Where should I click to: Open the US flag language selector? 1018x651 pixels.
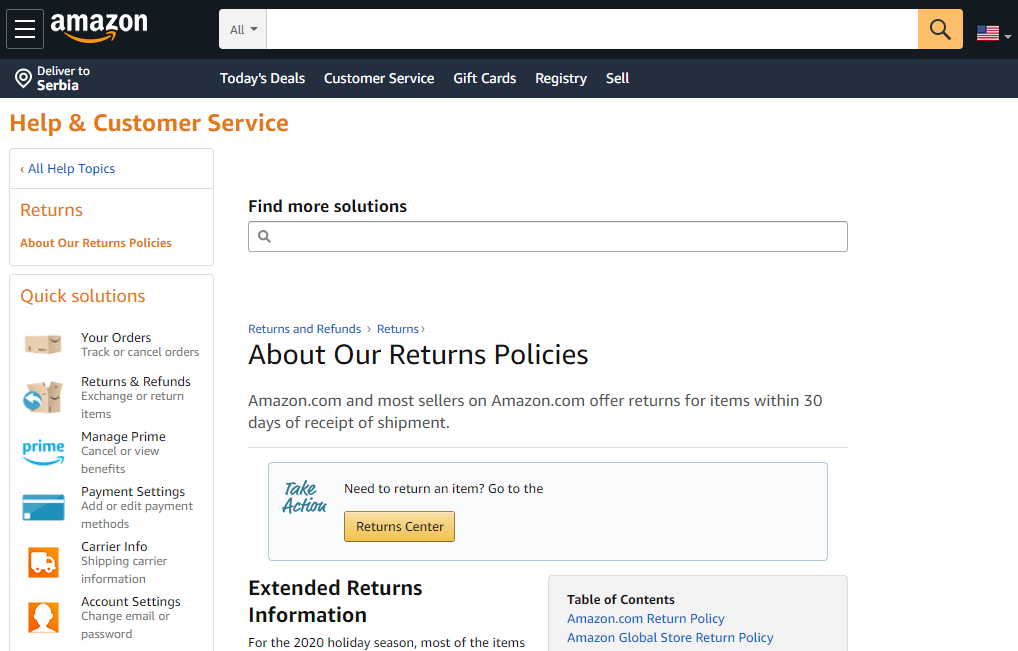pos(993,32)
